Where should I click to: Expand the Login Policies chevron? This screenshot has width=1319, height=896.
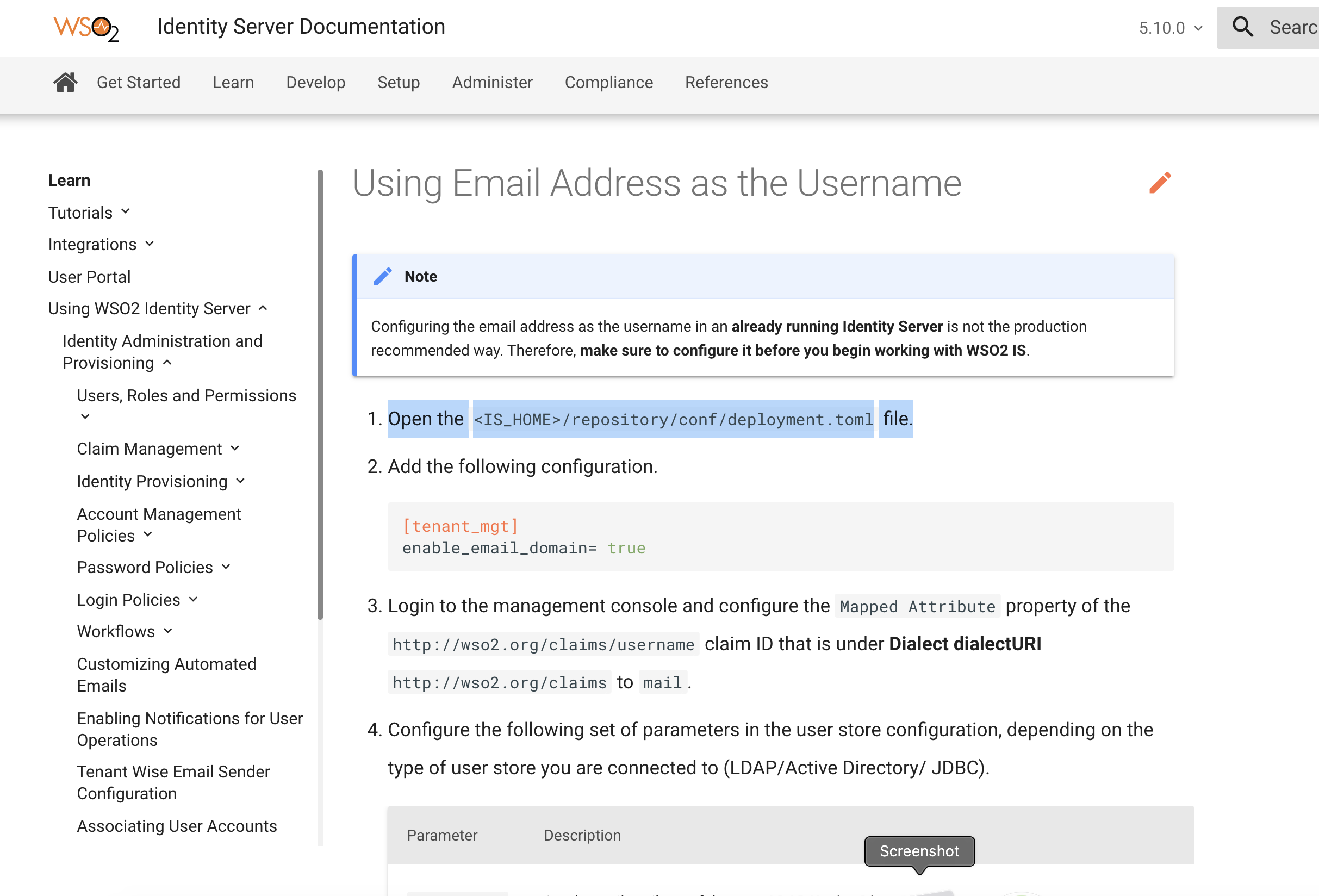[x=193, y=599]
